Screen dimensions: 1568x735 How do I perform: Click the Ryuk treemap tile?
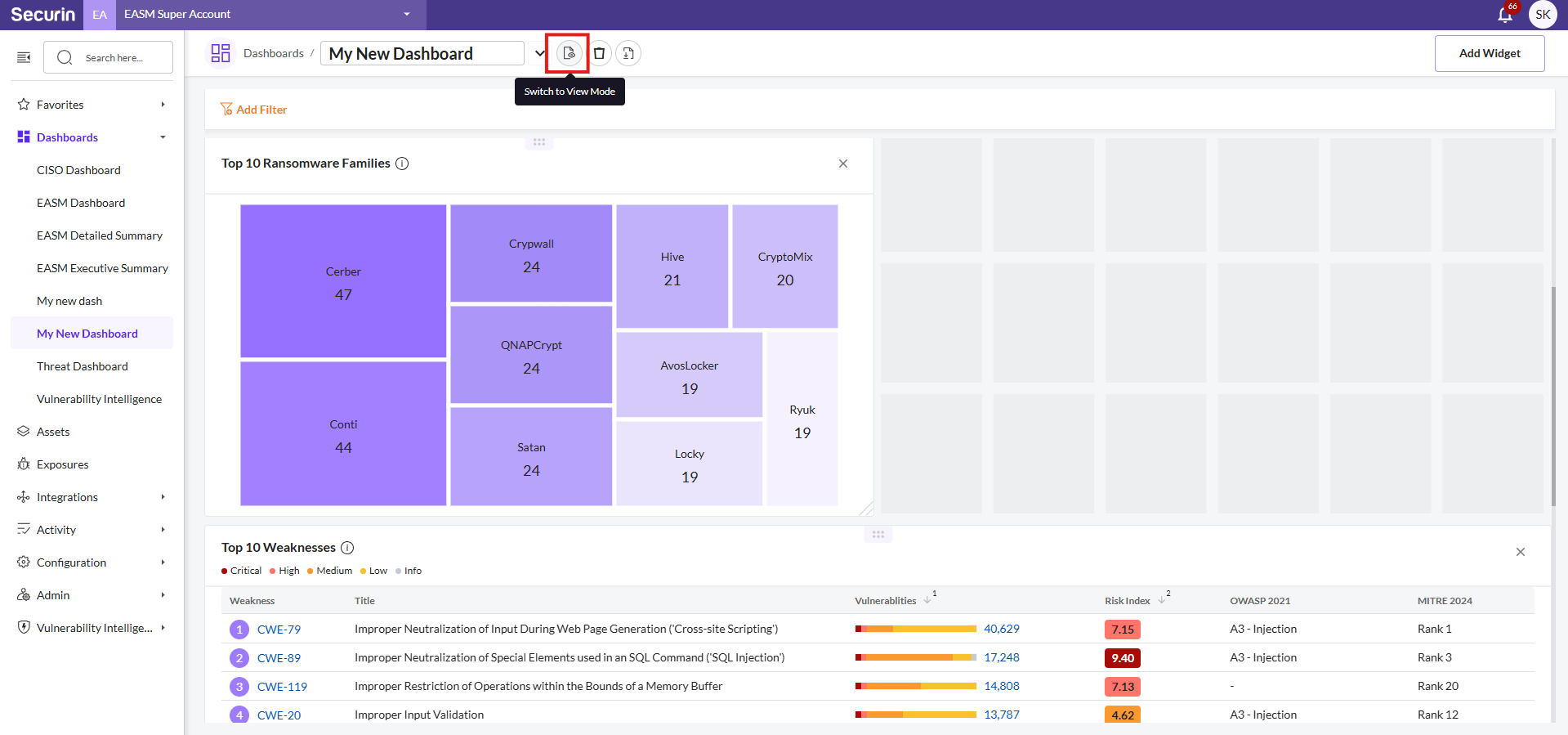(802, 419)
